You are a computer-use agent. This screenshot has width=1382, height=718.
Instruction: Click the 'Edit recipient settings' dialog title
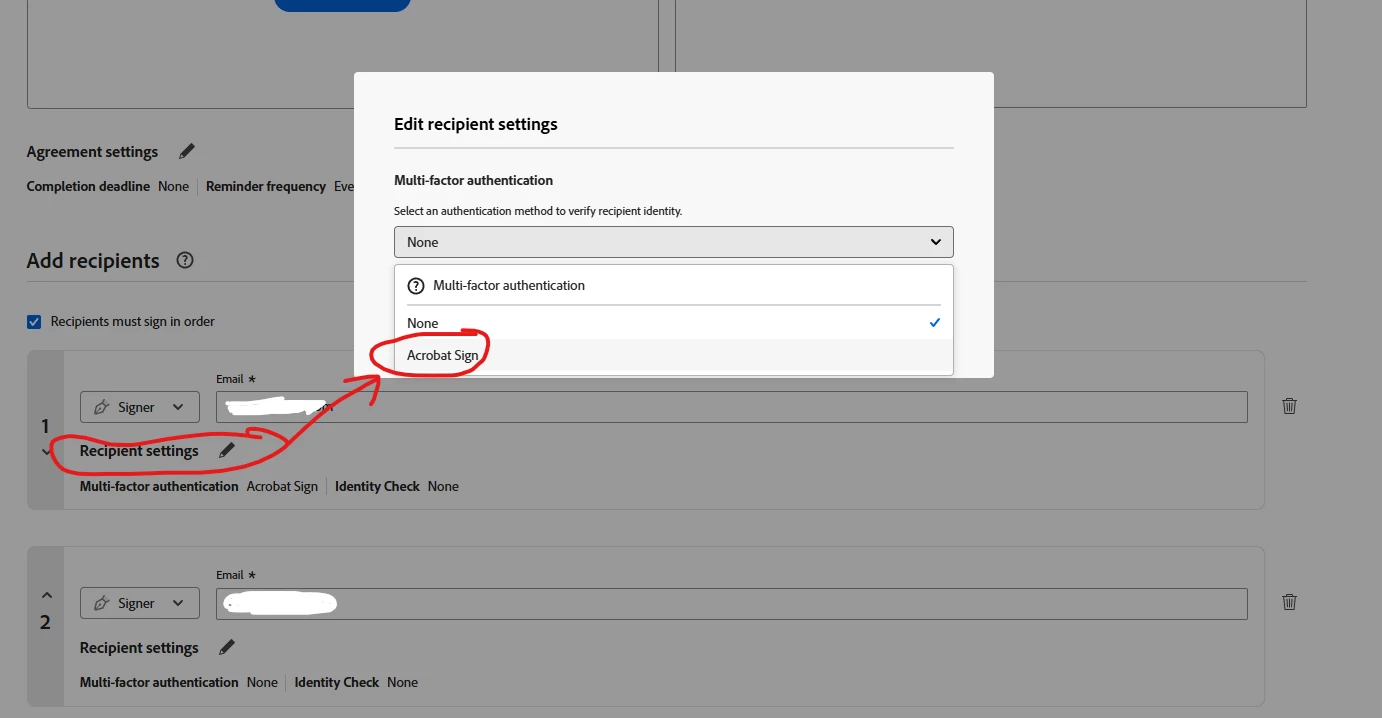coord(476,124)
